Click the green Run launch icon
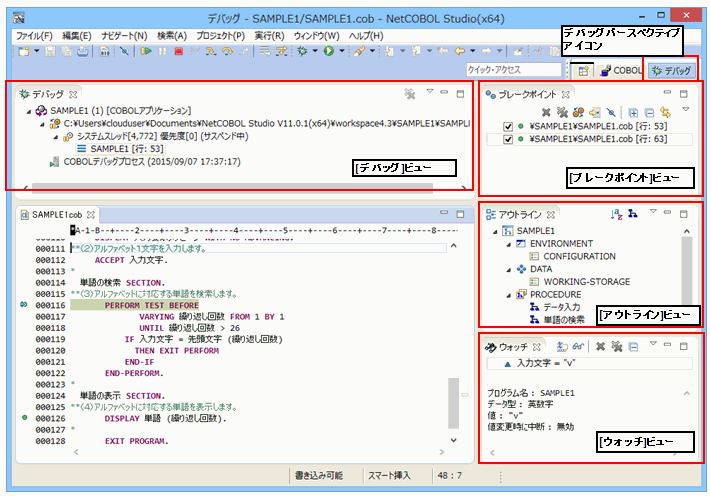This screenshot has height=496, width=710. [329, 52]
